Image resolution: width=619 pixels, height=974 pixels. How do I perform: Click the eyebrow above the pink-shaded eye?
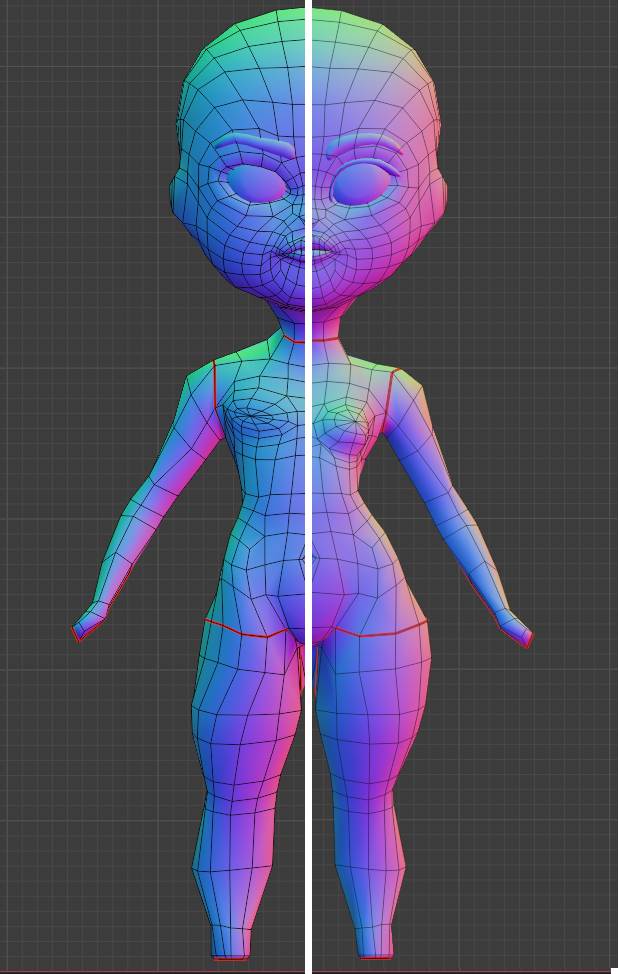(x=364, y=144)
